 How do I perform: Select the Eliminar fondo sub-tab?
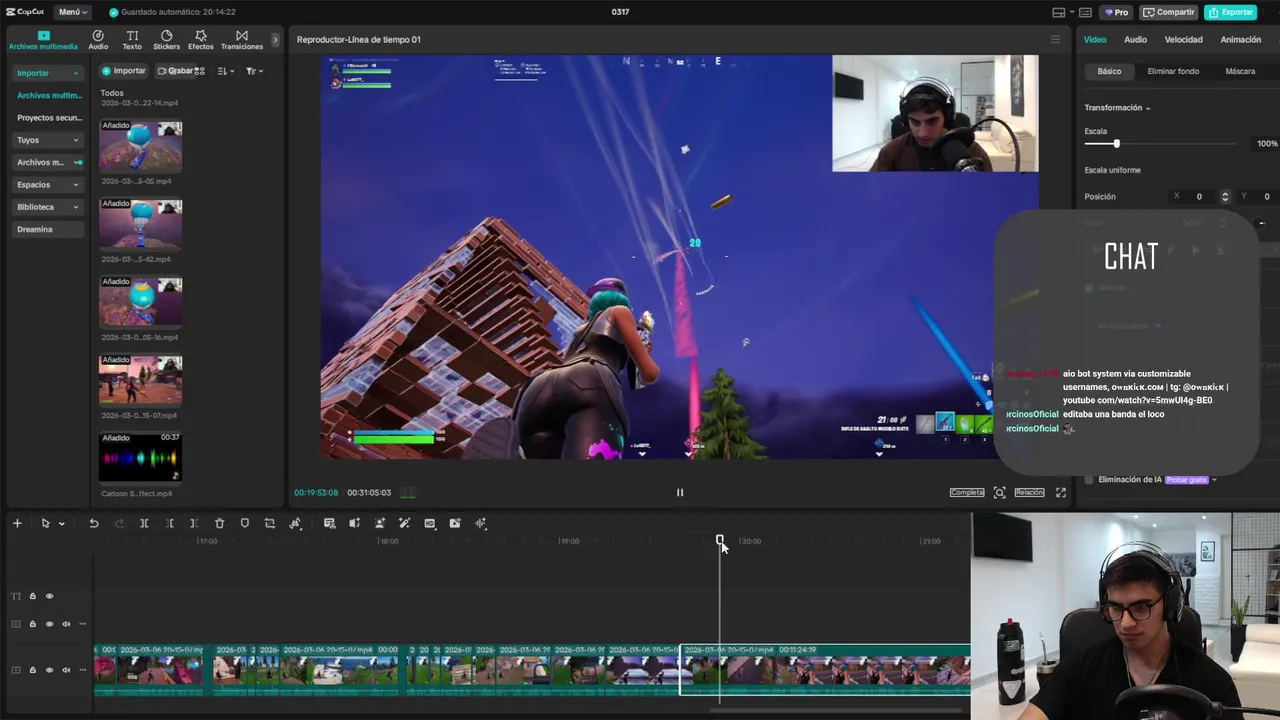[x=1173, y=71]
